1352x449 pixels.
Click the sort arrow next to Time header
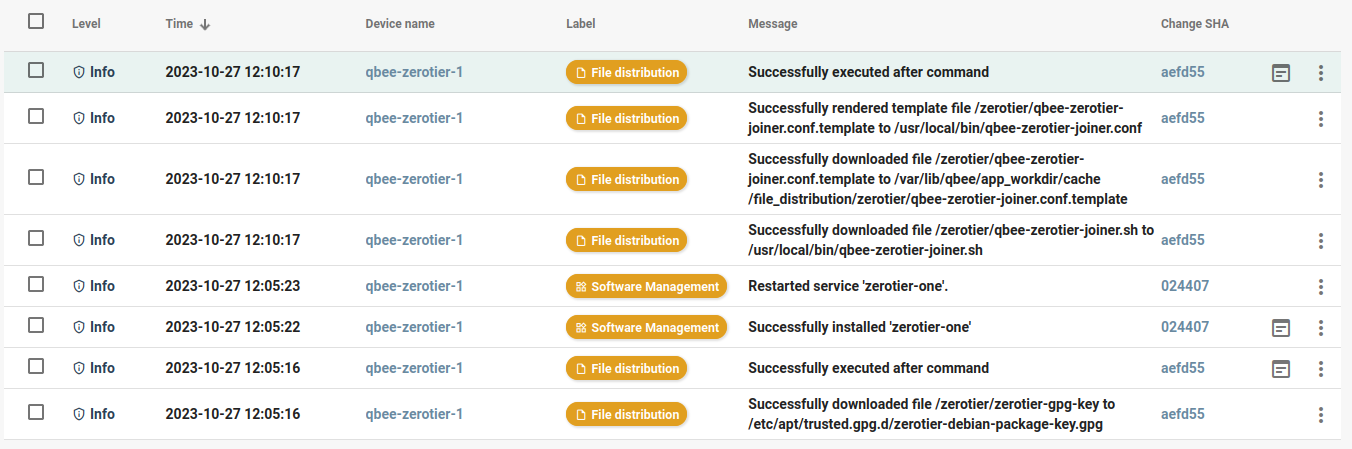click(205, 24)
